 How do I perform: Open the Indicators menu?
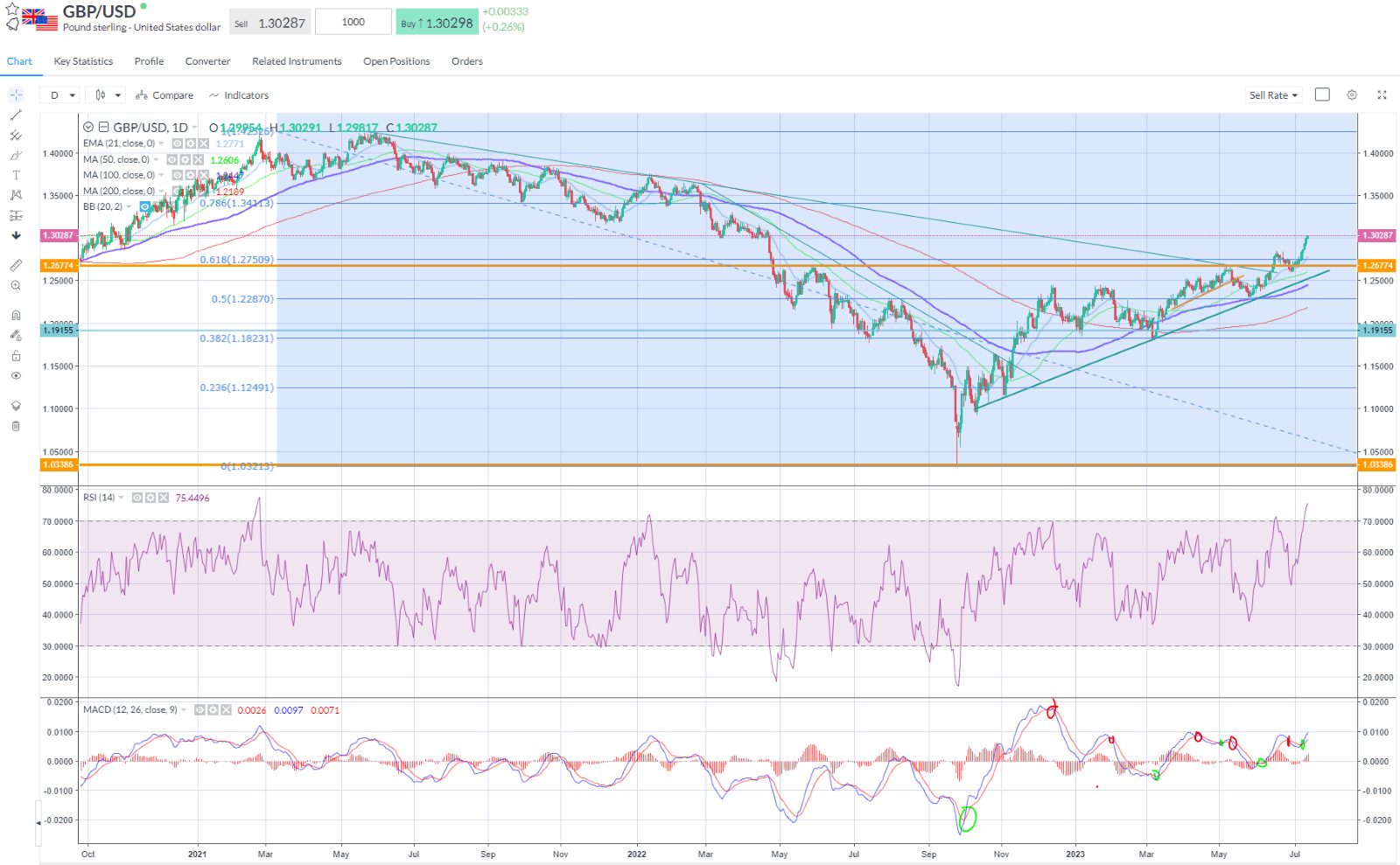tap(239, 95)
